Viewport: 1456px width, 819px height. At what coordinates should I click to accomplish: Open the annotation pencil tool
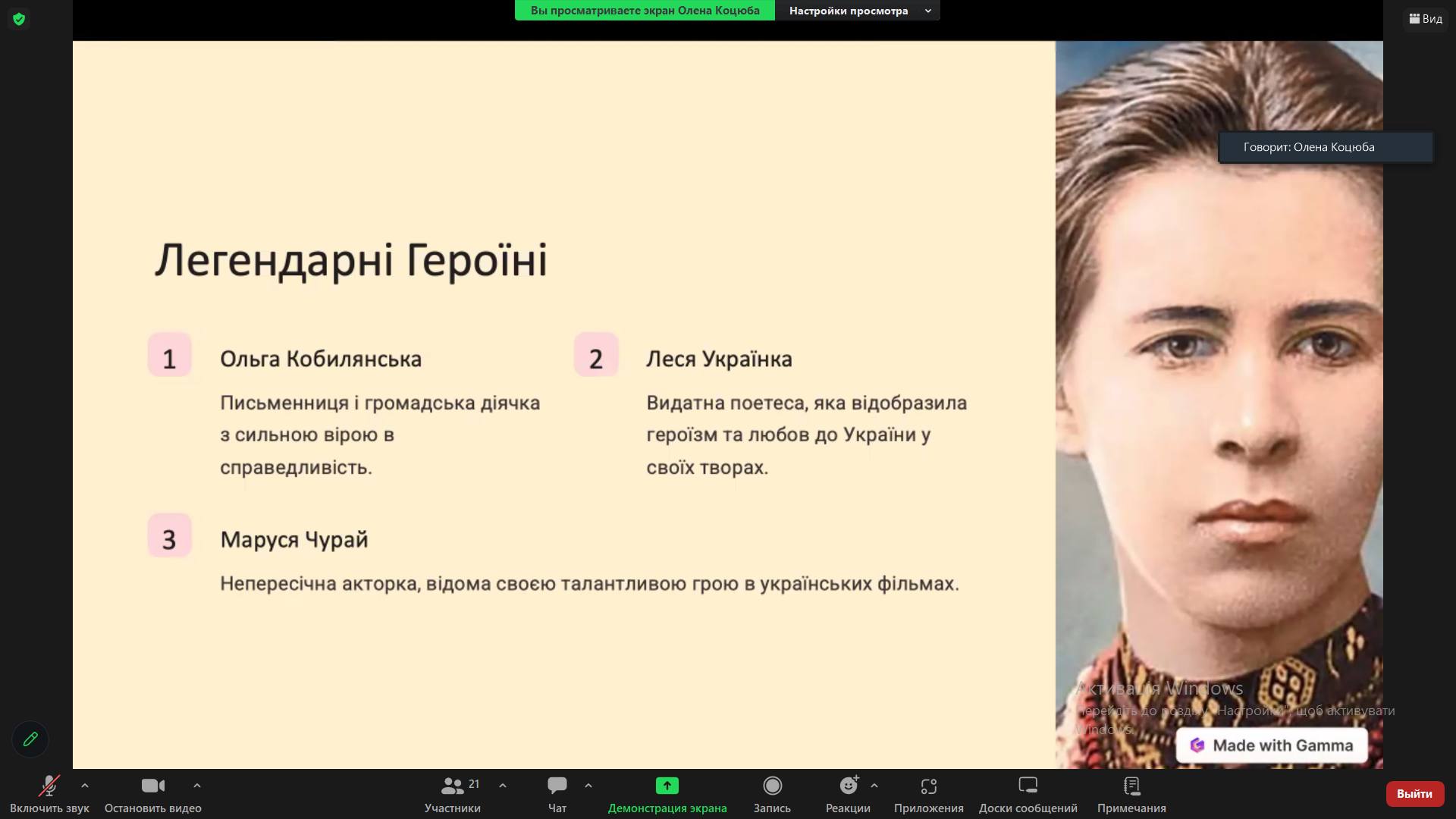pyautogui.click(x=30, y=739)
